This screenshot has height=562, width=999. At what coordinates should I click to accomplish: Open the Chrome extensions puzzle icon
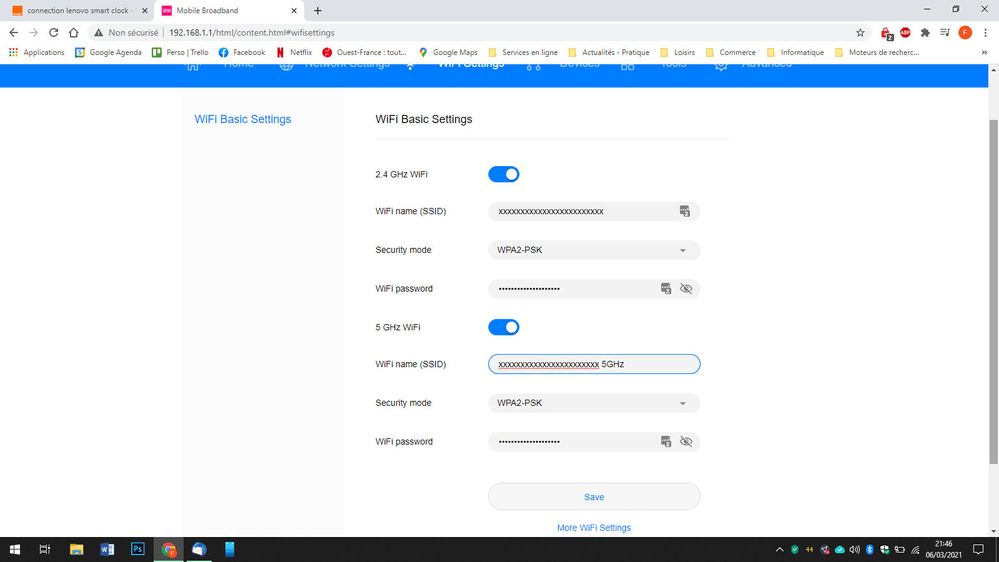[925, 32]
